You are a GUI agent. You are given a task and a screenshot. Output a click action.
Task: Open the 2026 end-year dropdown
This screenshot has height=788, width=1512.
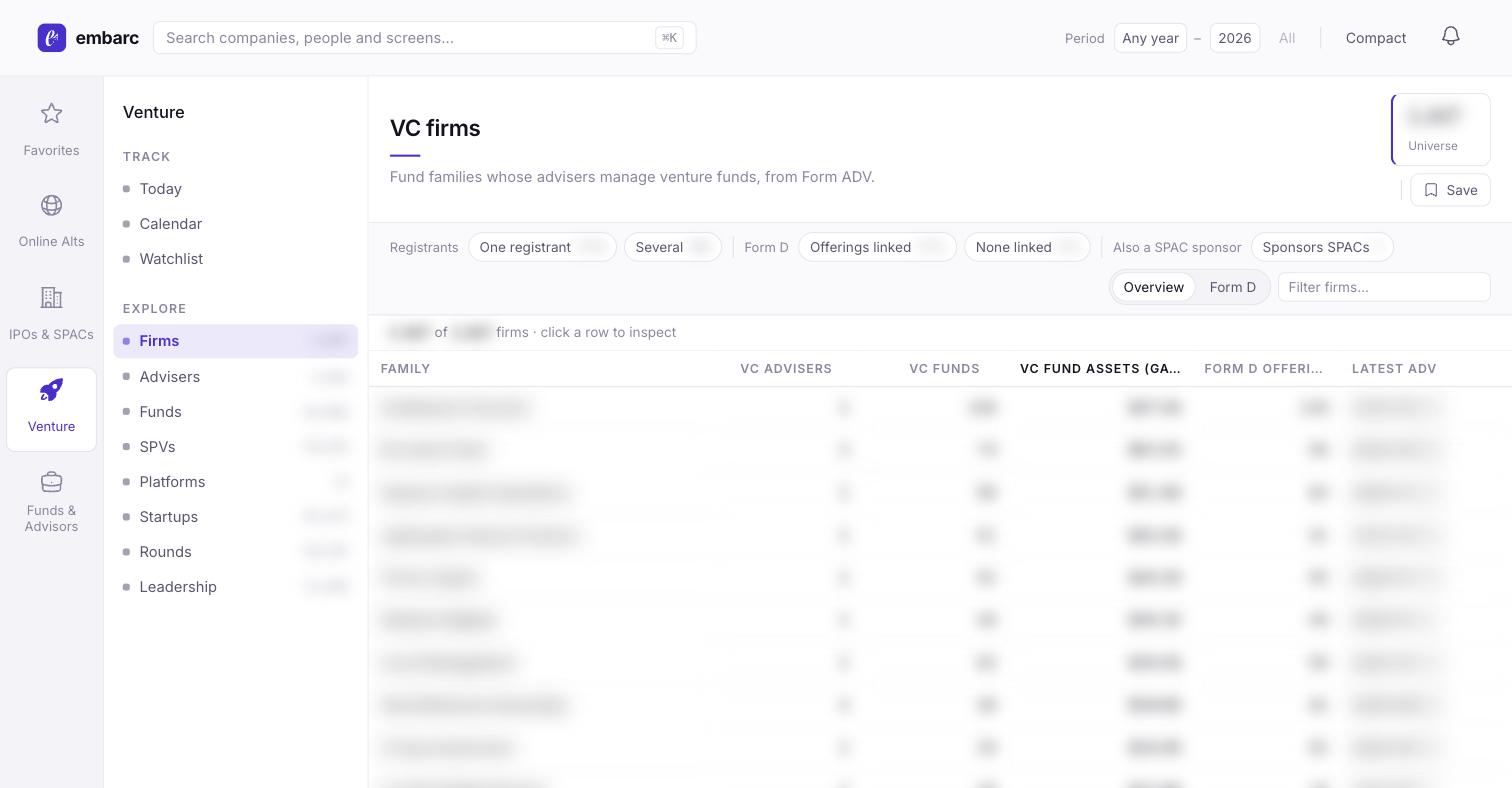coord(1235,38)
